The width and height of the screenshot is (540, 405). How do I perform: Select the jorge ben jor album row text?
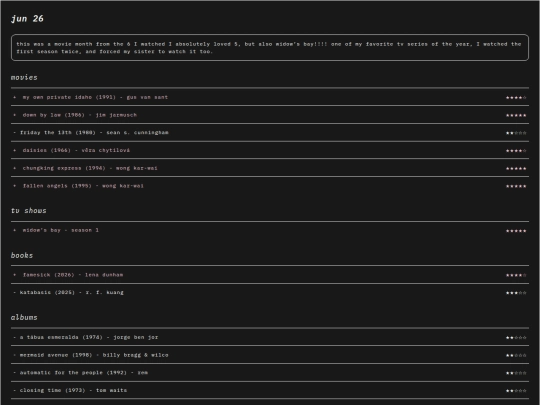click(89, 338)
